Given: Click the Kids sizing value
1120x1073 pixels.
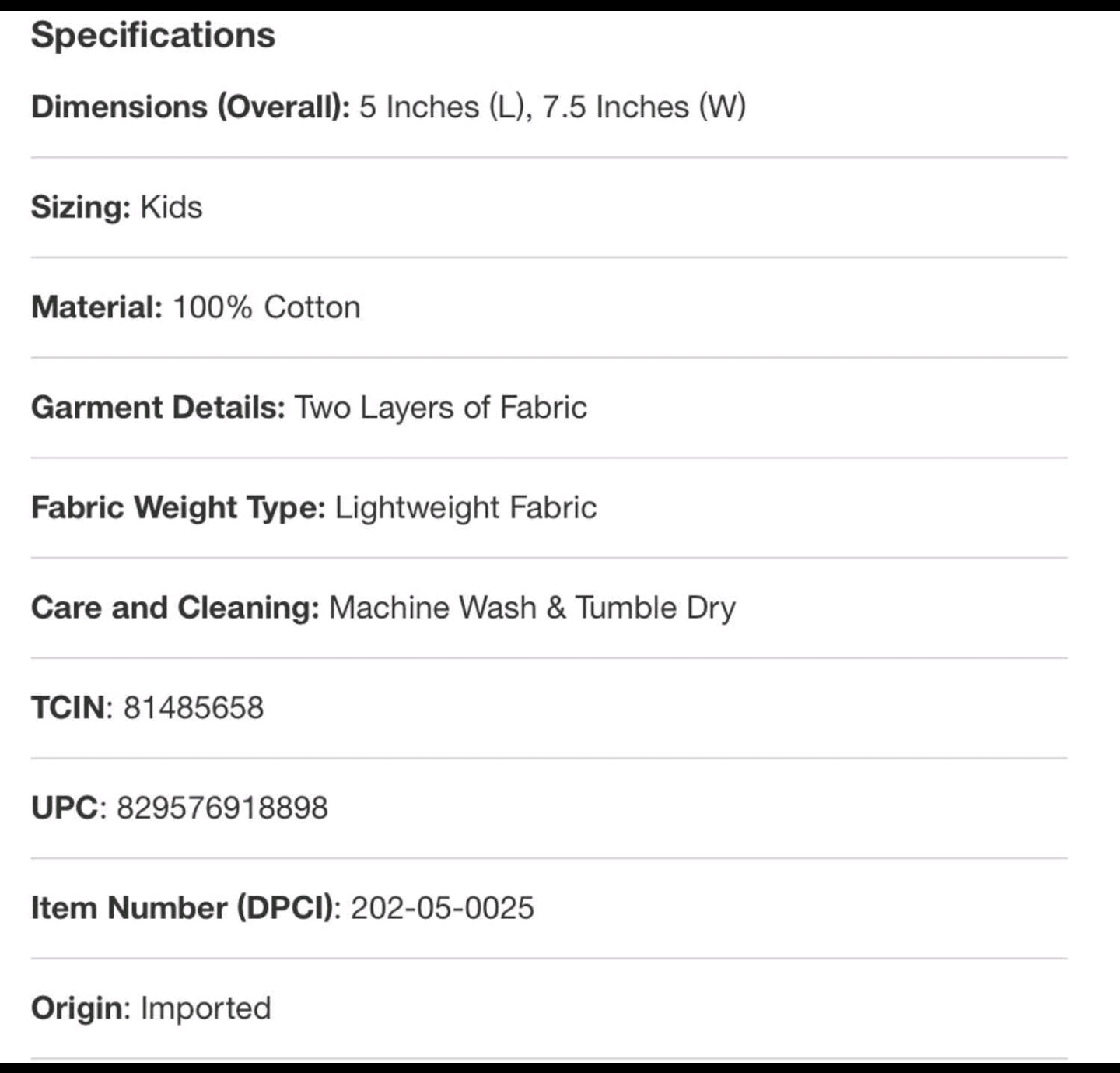Looking at the screenshot, I should point(171,207).
